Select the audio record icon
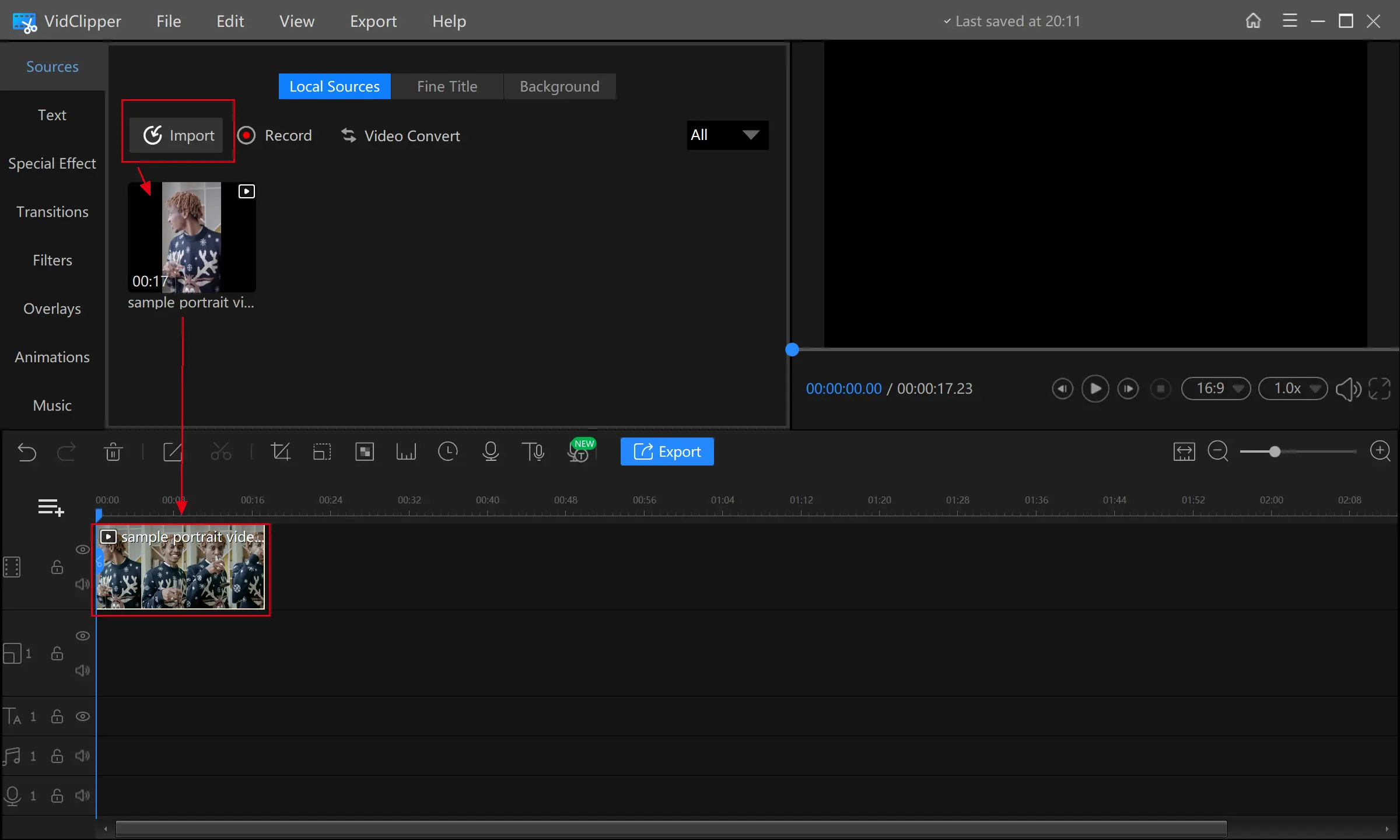 pyautogui.click(x=491, y=452)
